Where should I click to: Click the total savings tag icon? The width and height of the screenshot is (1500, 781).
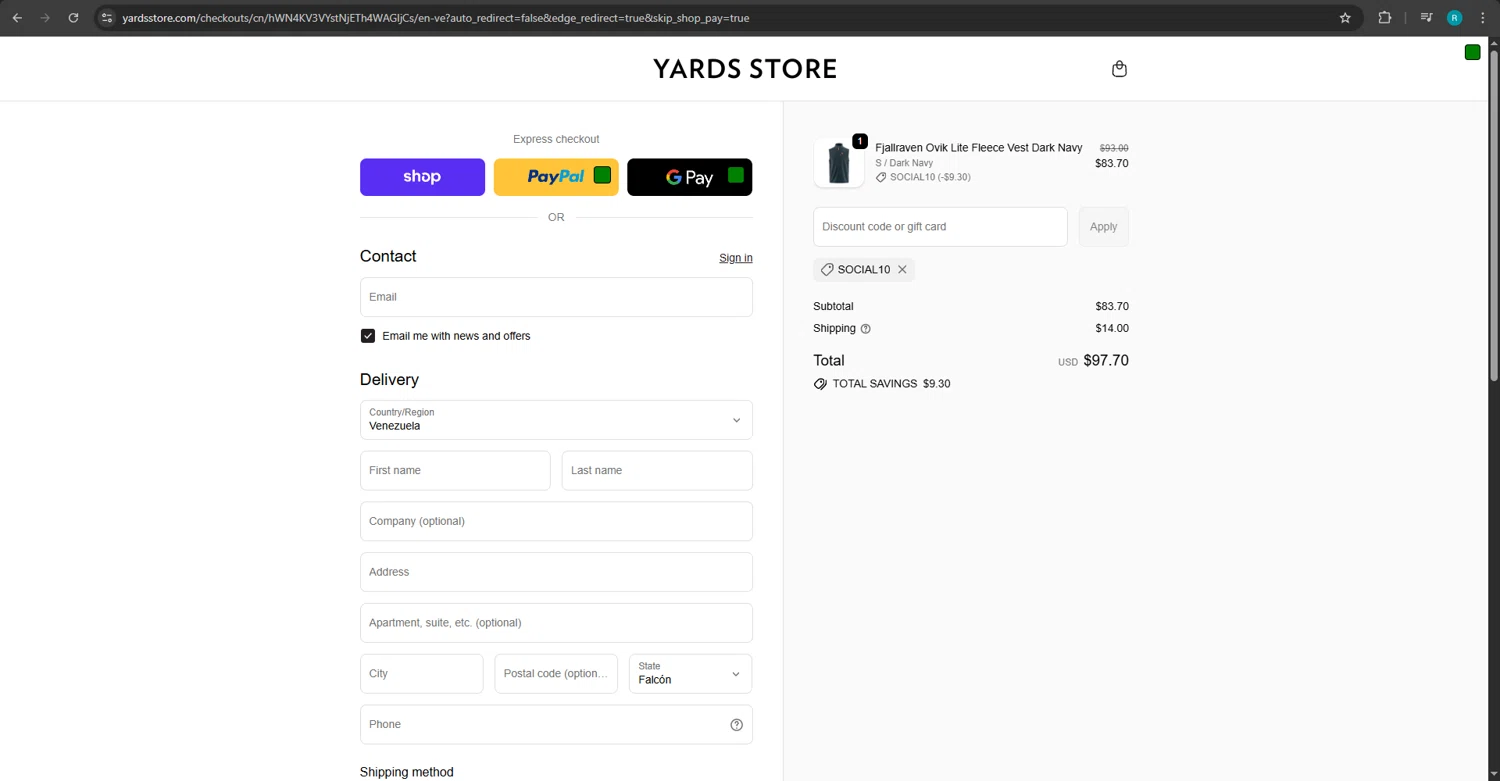tap(820, 384)
